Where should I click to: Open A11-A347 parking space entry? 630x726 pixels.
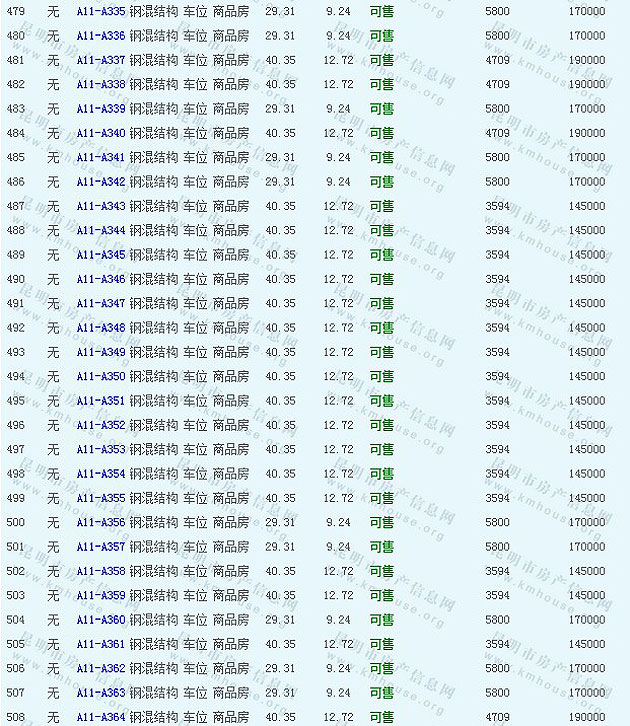(101, 303)
